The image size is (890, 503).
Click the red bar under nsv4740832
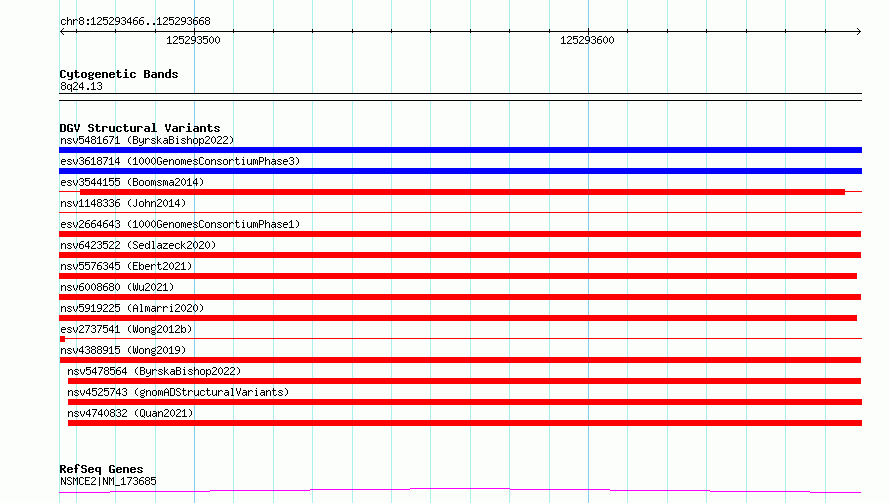(465, 423)
